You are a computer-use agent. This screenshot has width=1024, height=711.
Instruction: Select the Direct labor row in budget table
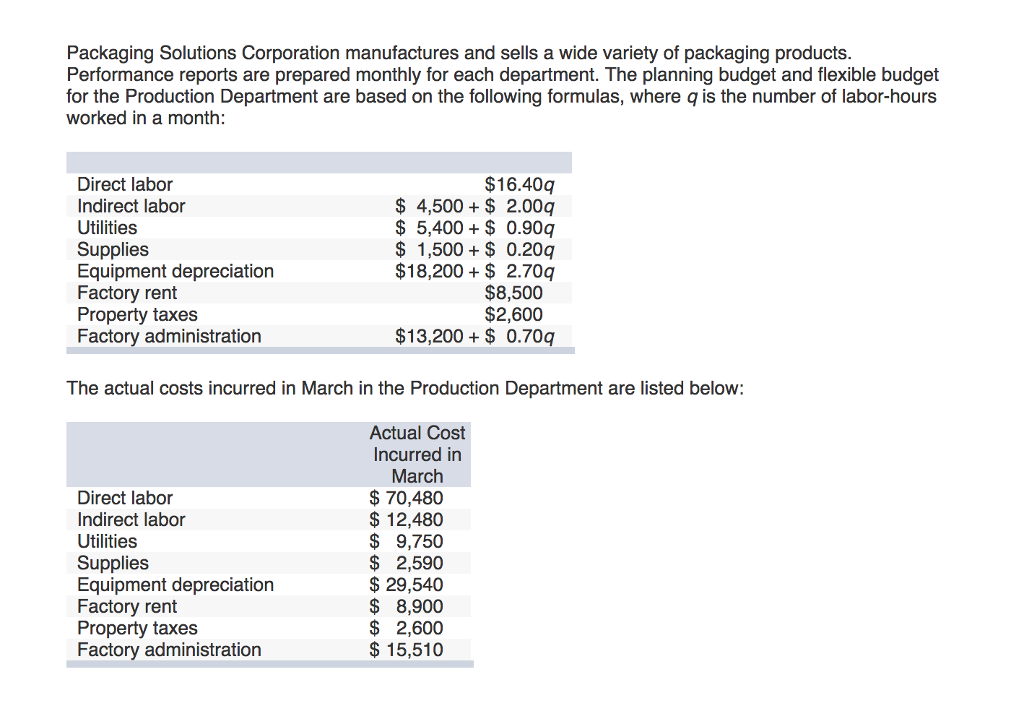124,184
